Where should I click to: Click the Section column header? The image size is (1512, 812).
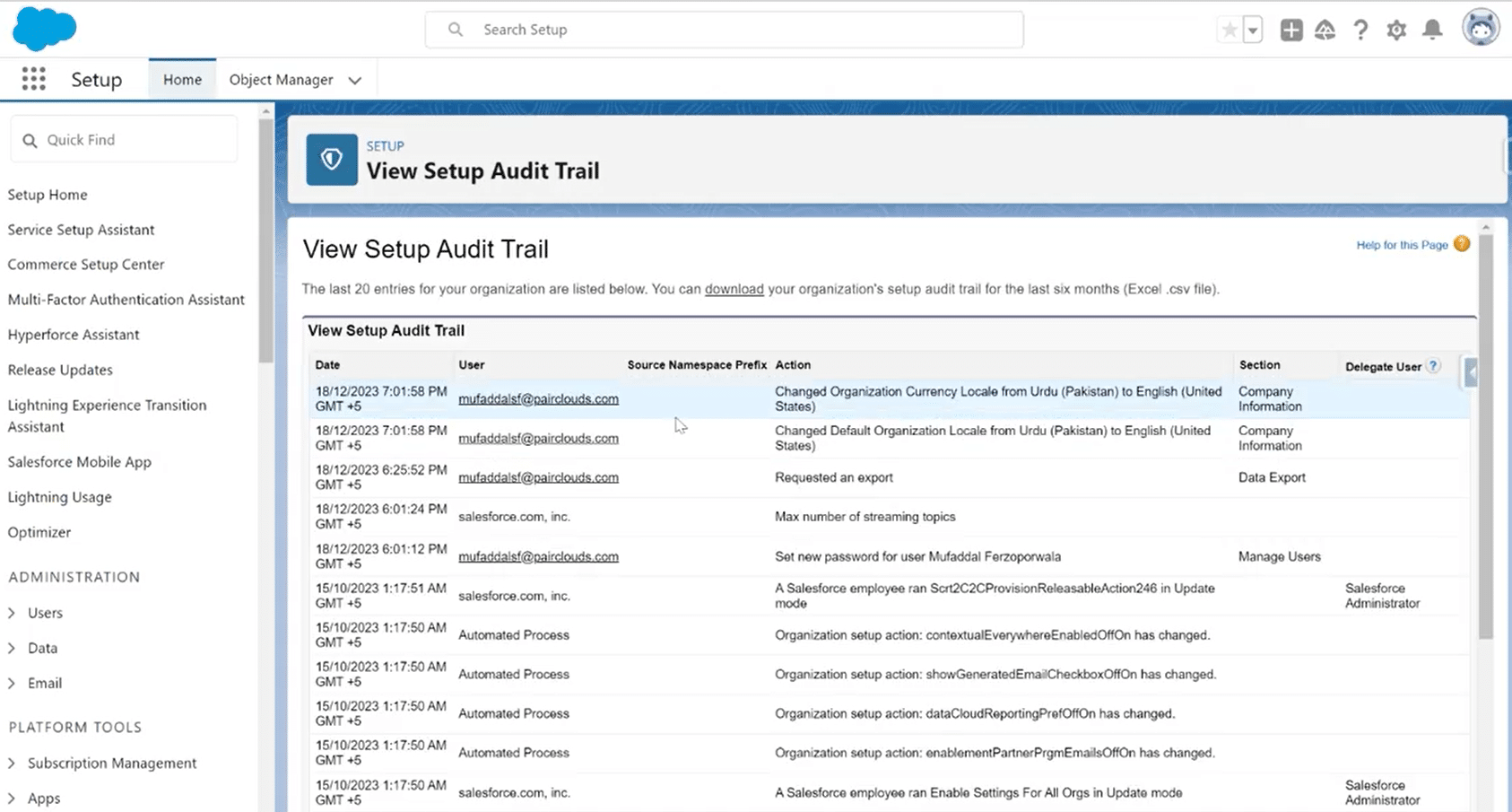1259,365
